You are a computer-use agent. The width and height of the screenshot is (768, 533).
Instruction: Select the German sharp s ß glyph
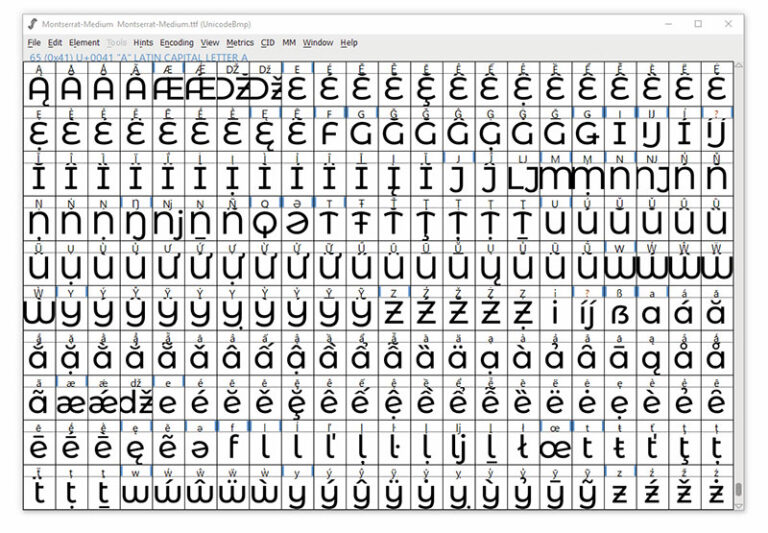pyautogui.click(x=621, y=309)
